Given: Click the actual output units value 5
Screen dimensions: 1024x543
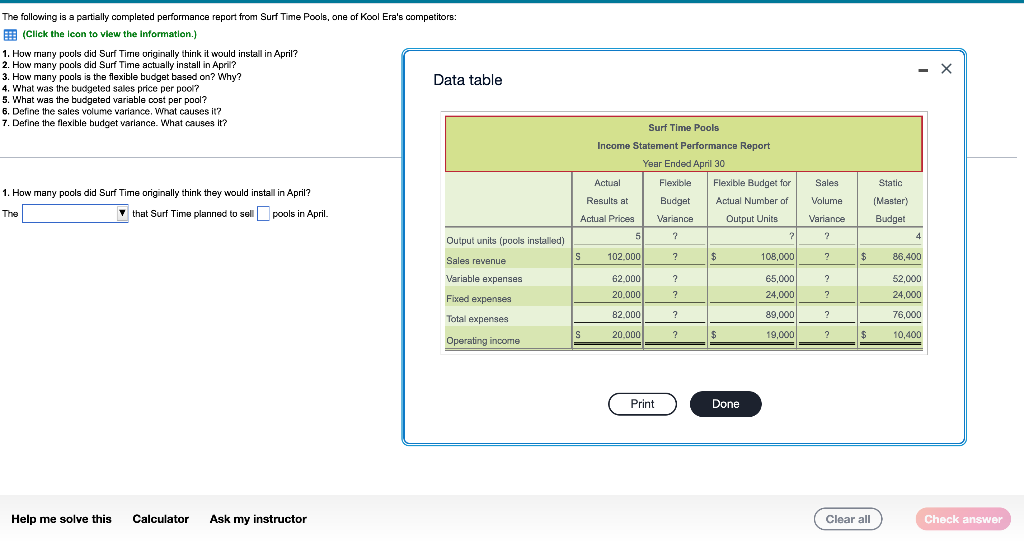Looking at the screenshot, I should (638, 236).
